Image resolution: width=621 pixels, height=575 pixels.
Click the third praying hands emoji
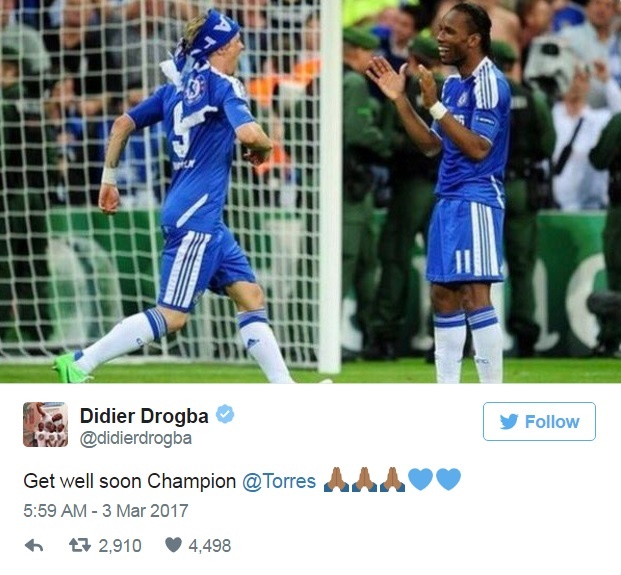coord(392,480)
